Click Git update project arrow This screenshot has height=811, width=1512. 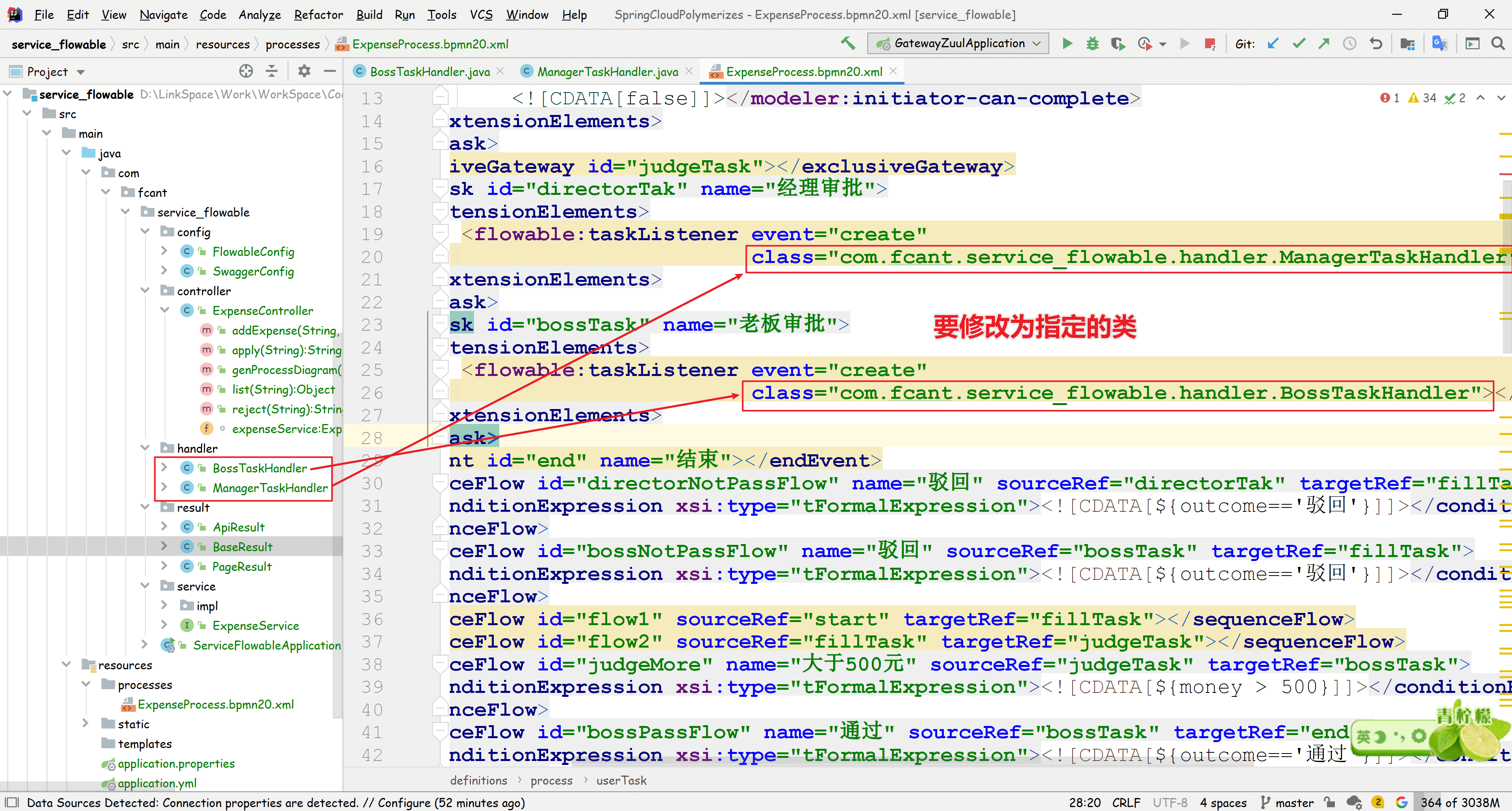click(x=1273, y=43)
